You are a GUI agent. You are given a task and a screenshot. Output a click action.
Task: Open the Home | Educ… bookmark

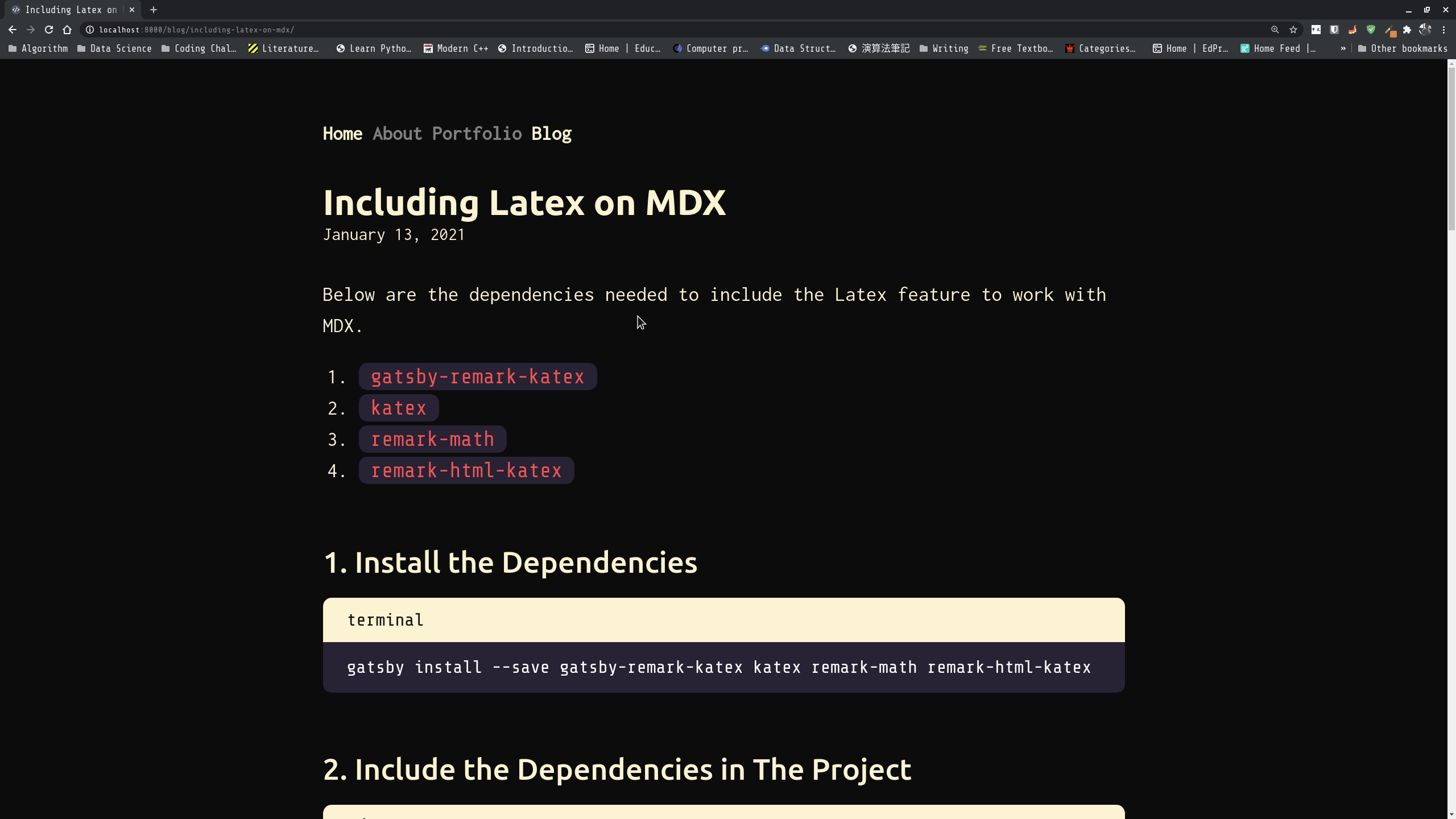(623, 48)
